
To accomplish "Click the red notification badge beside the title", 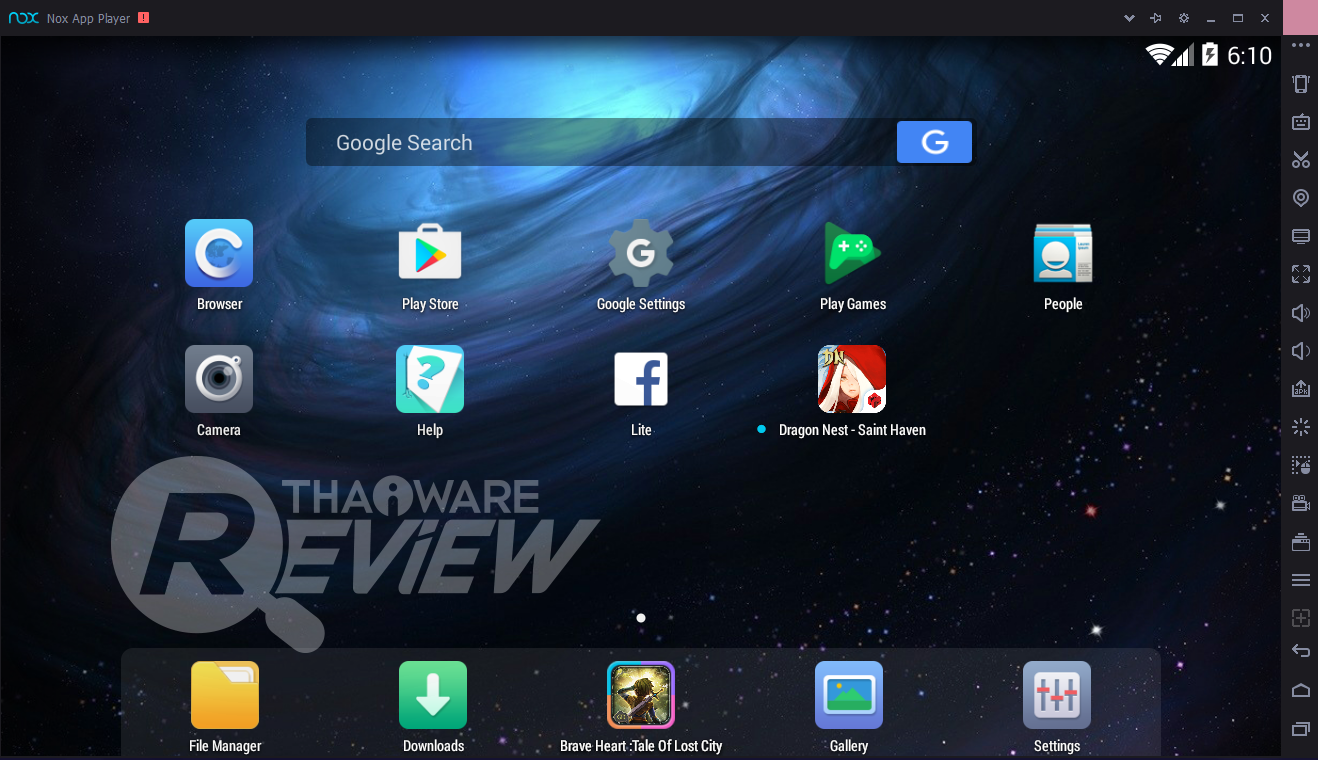I will (144, 17).
